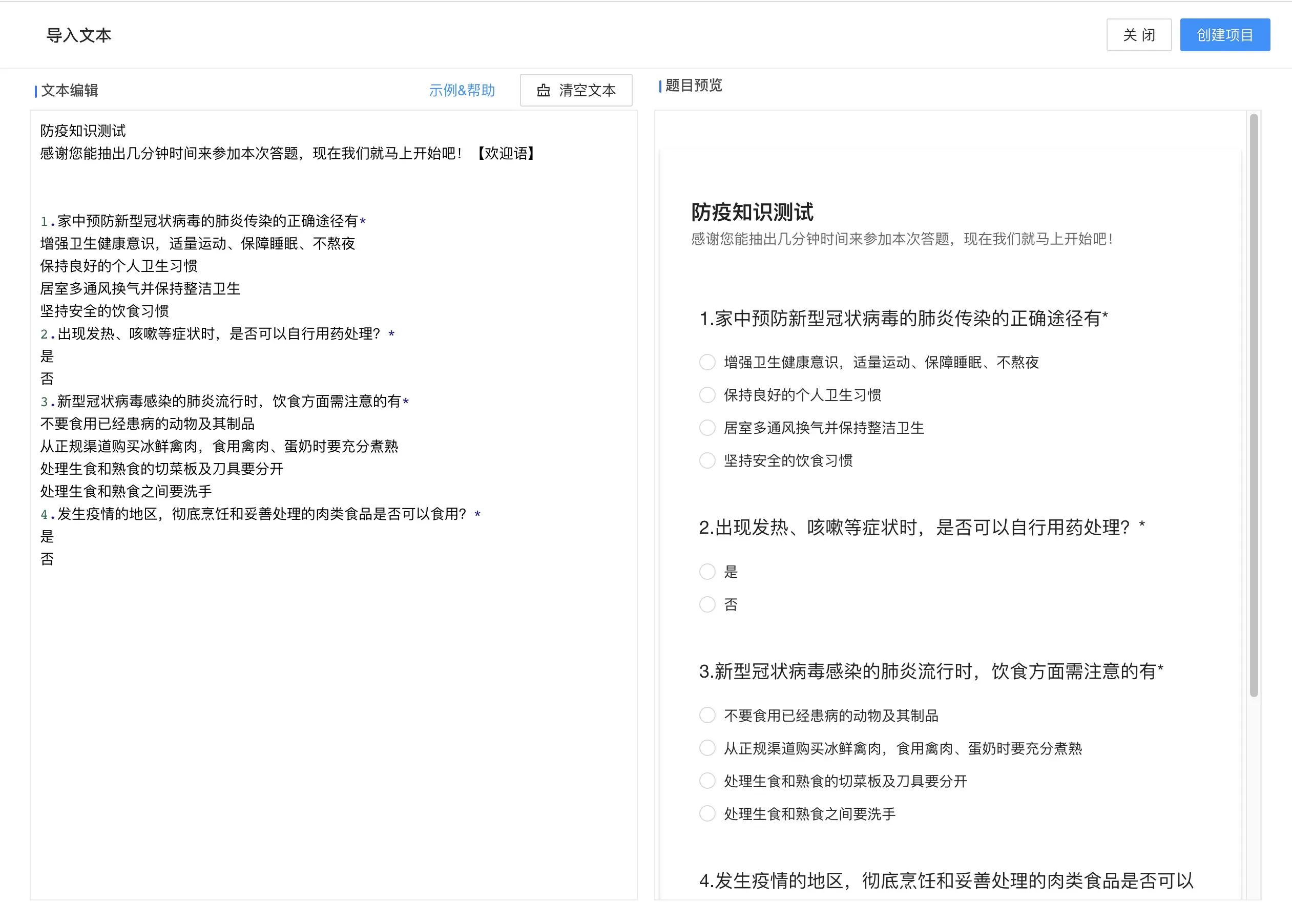
Task: Click the 题目预览 section header
Action: click(693, 86)
